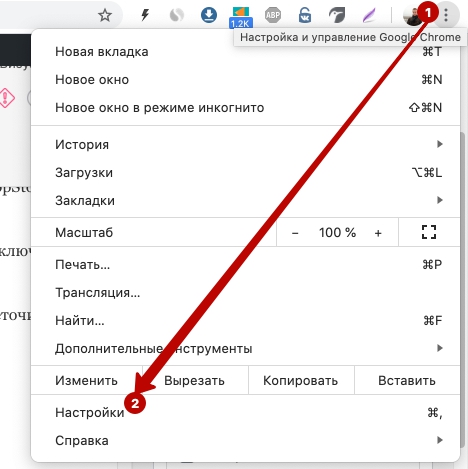Click the VK unlock extension icon
The width and height of the screenshot is (468, 469).
305,15
